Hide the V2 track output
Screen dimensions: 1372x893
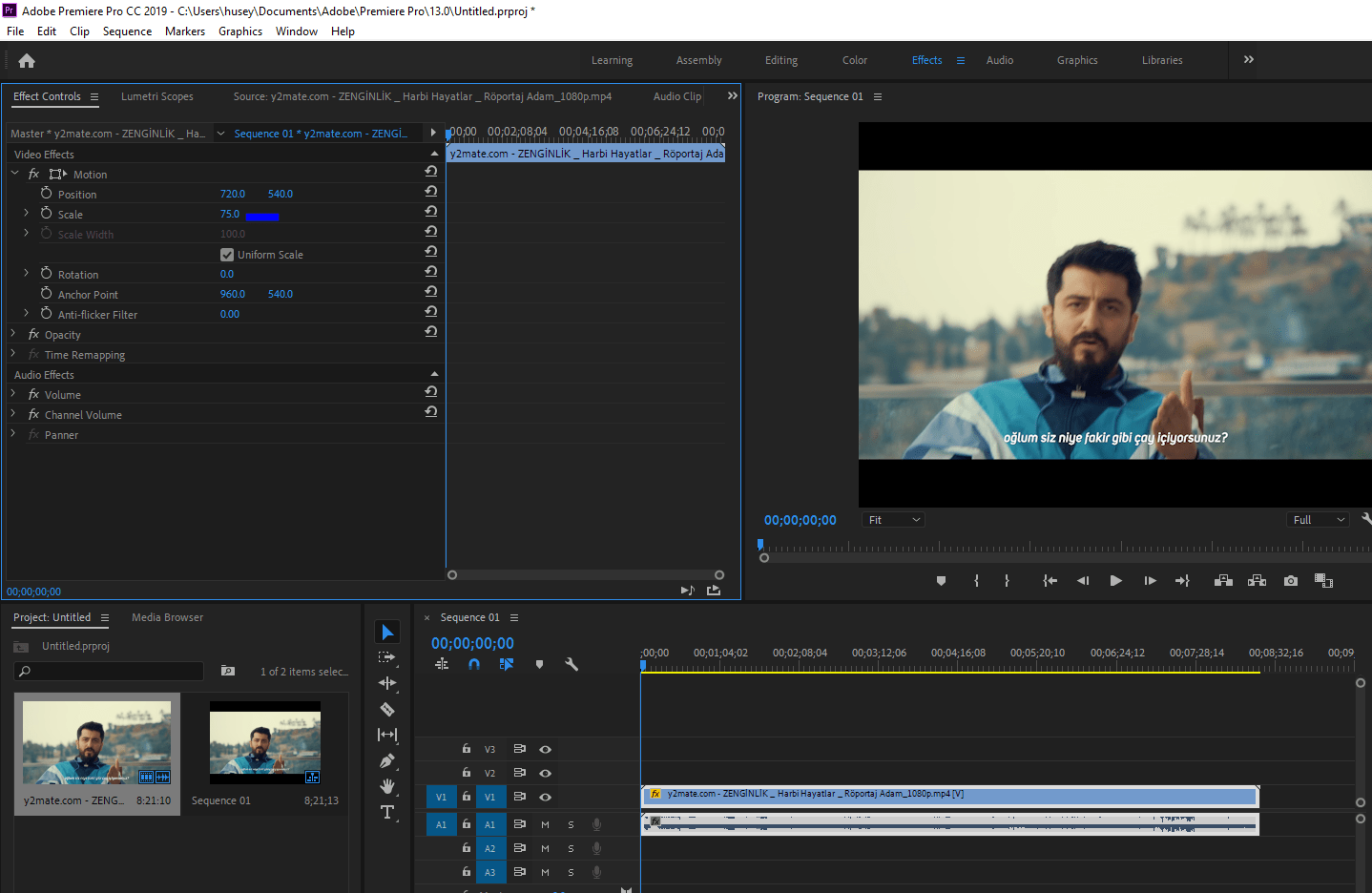pos(546,773)
